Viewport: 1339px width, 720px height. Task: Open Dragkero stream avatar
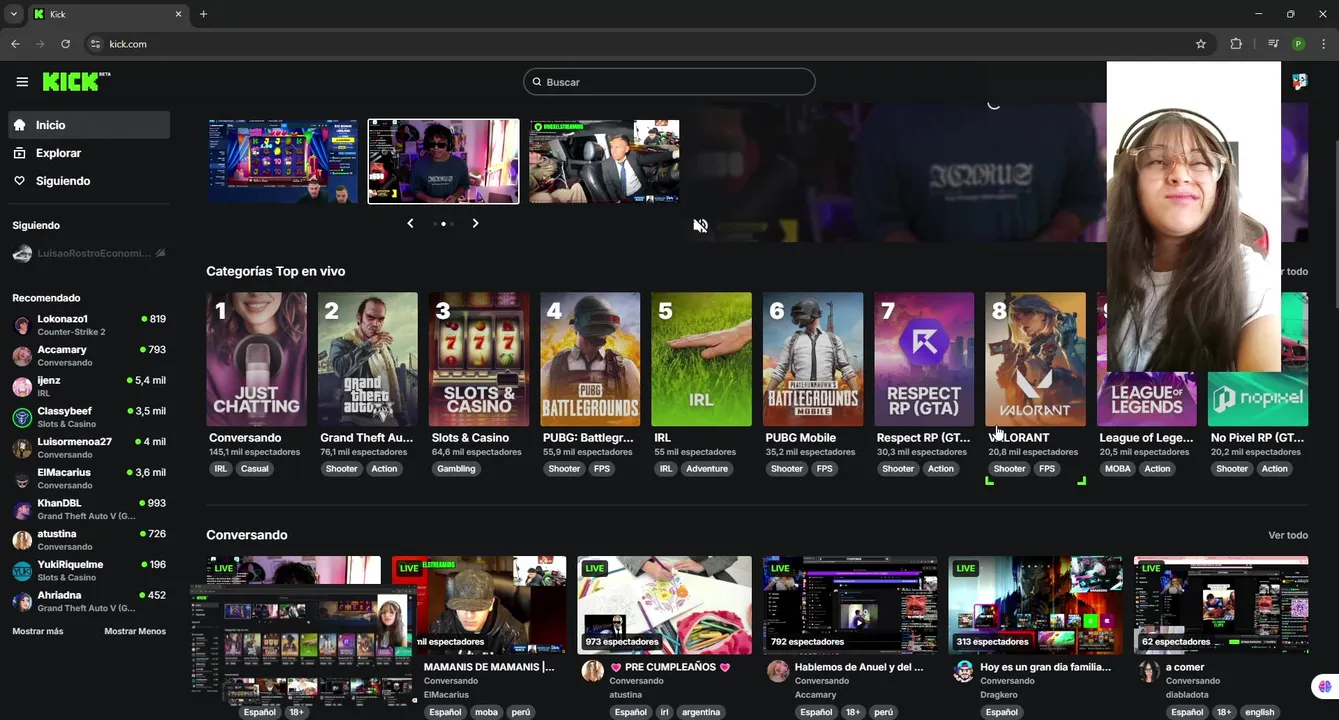(x=963, y=671)
